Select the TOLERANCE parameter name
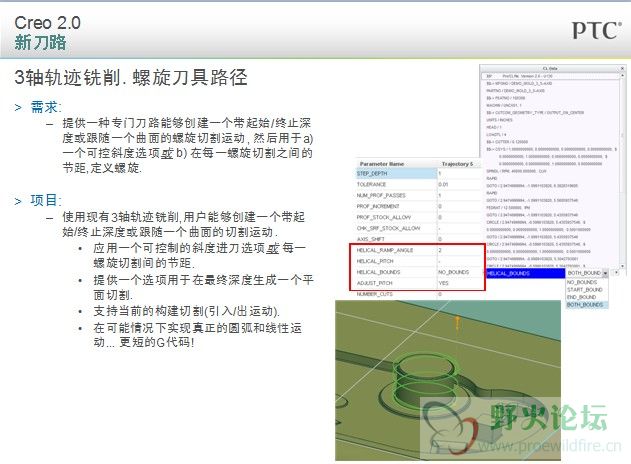This screenshot has height=464, width=631. click(371, 184)
